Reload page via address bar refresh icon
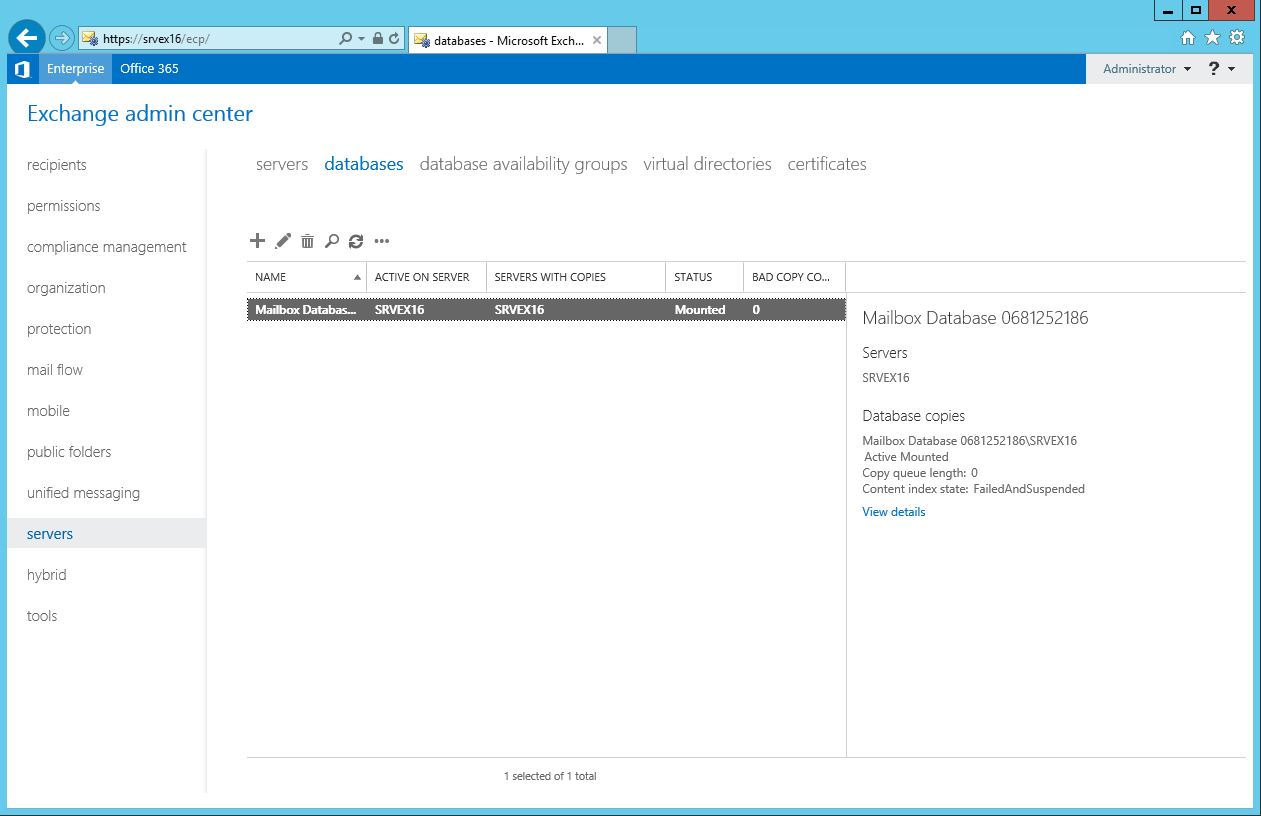This screenshot has width=1261, height=816. click(394, 39)
